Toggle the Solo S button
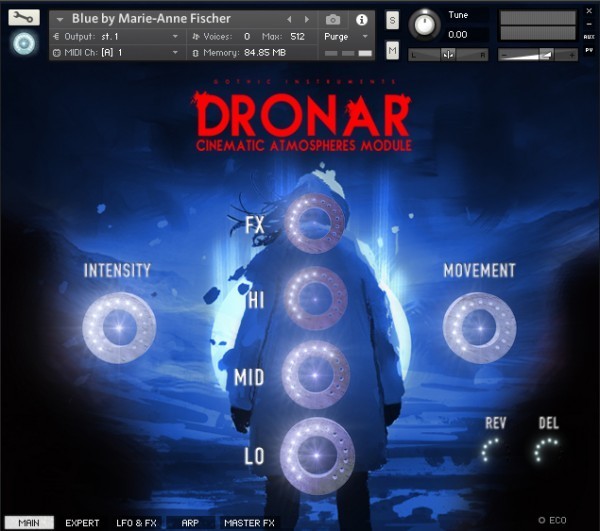This screenshot has width=600, height=531. pos(392,20)
